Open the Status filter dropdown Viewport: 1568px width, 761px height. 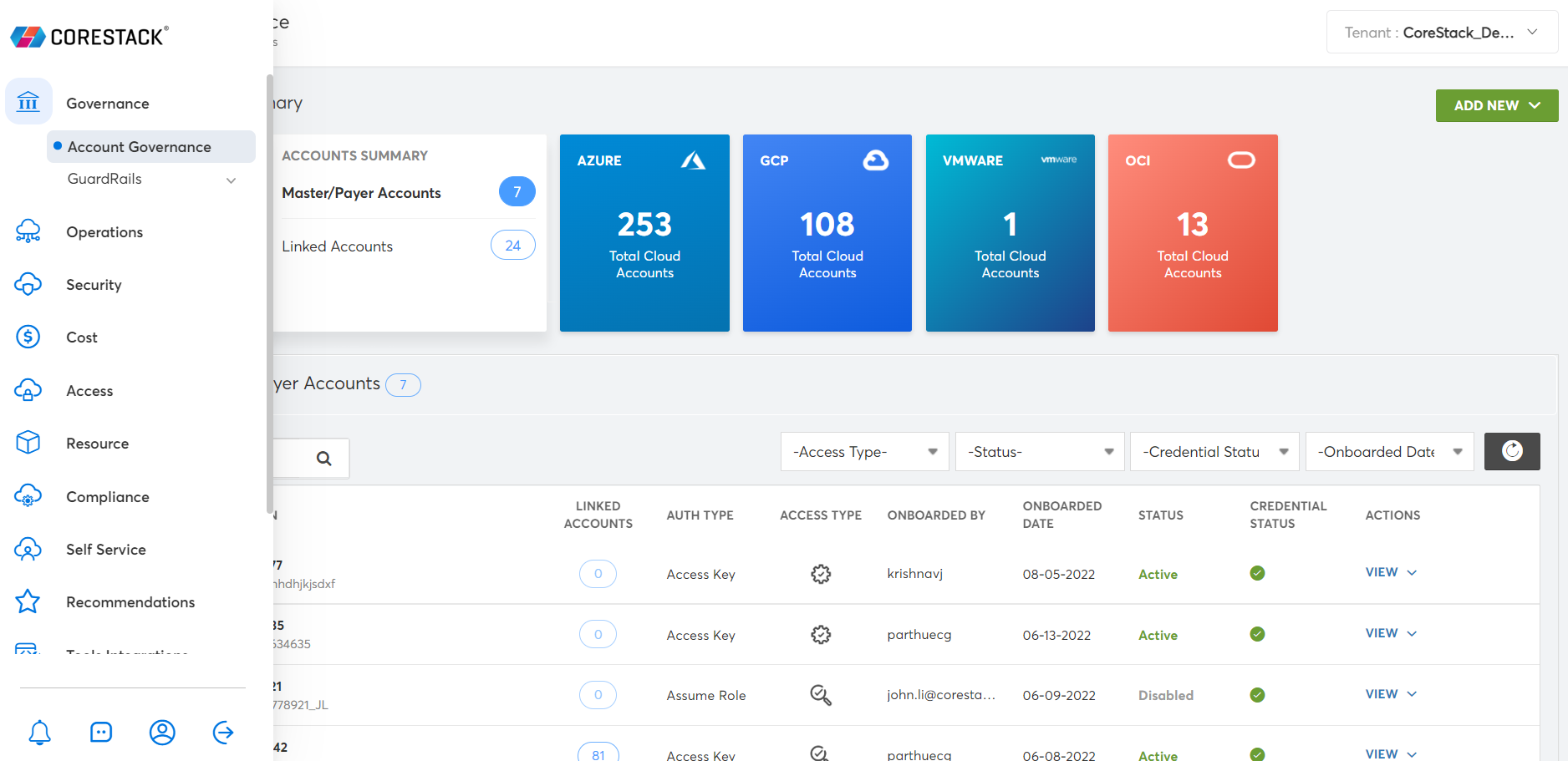click(x=1040, y=451)
